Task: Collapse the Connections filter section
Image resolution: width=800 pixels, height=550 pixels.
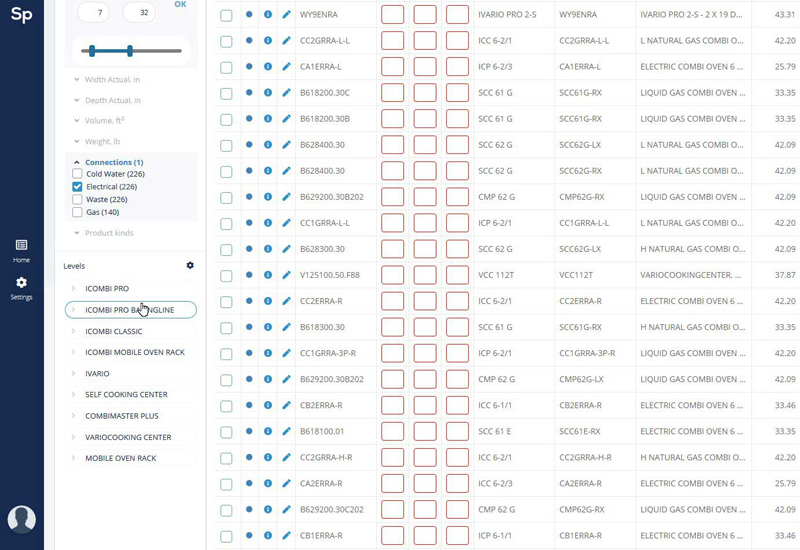Action: (113, 162)
